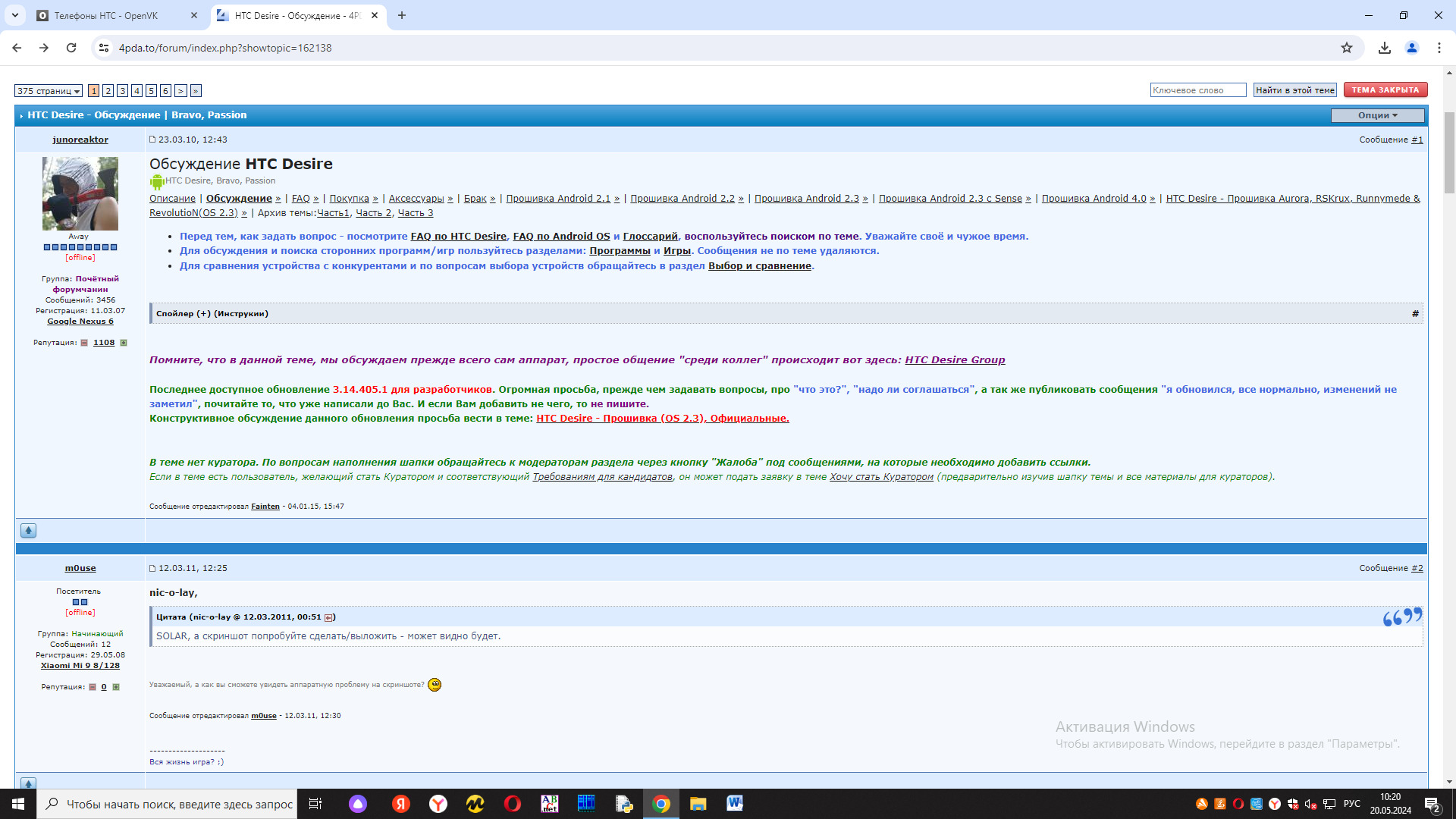Screen dimensions: 1456x819
Task: Switch to Телефоны HTC - OpenVK tab
Action: tap(108, 15)
